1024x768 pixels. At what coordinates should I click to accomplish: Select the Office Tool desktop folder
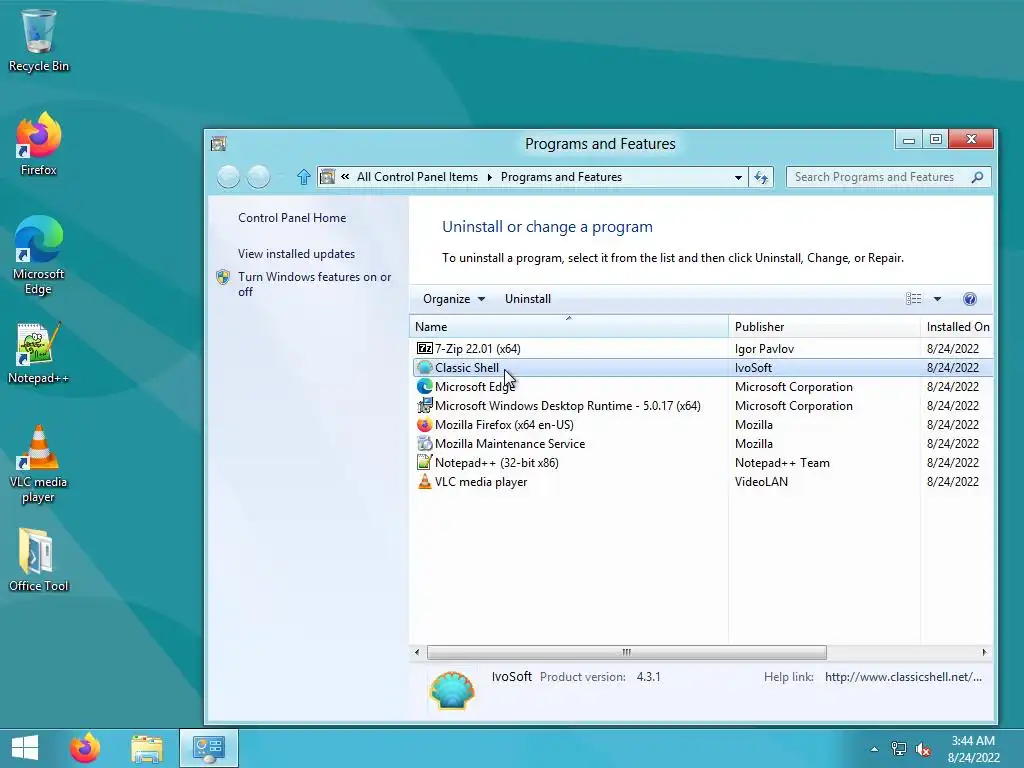click(39, 560)
